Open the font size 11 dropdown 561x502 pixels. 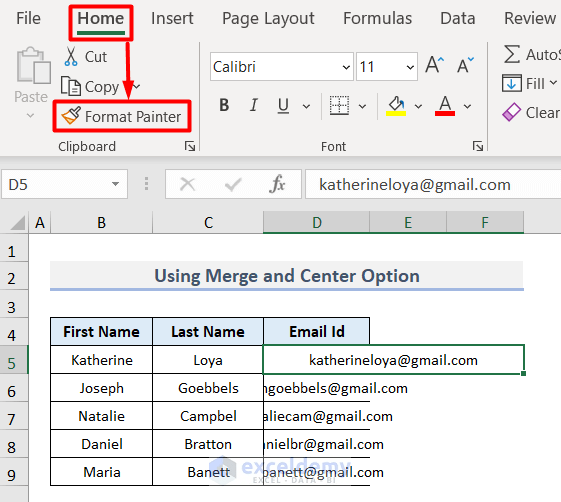tap(410, 67)
